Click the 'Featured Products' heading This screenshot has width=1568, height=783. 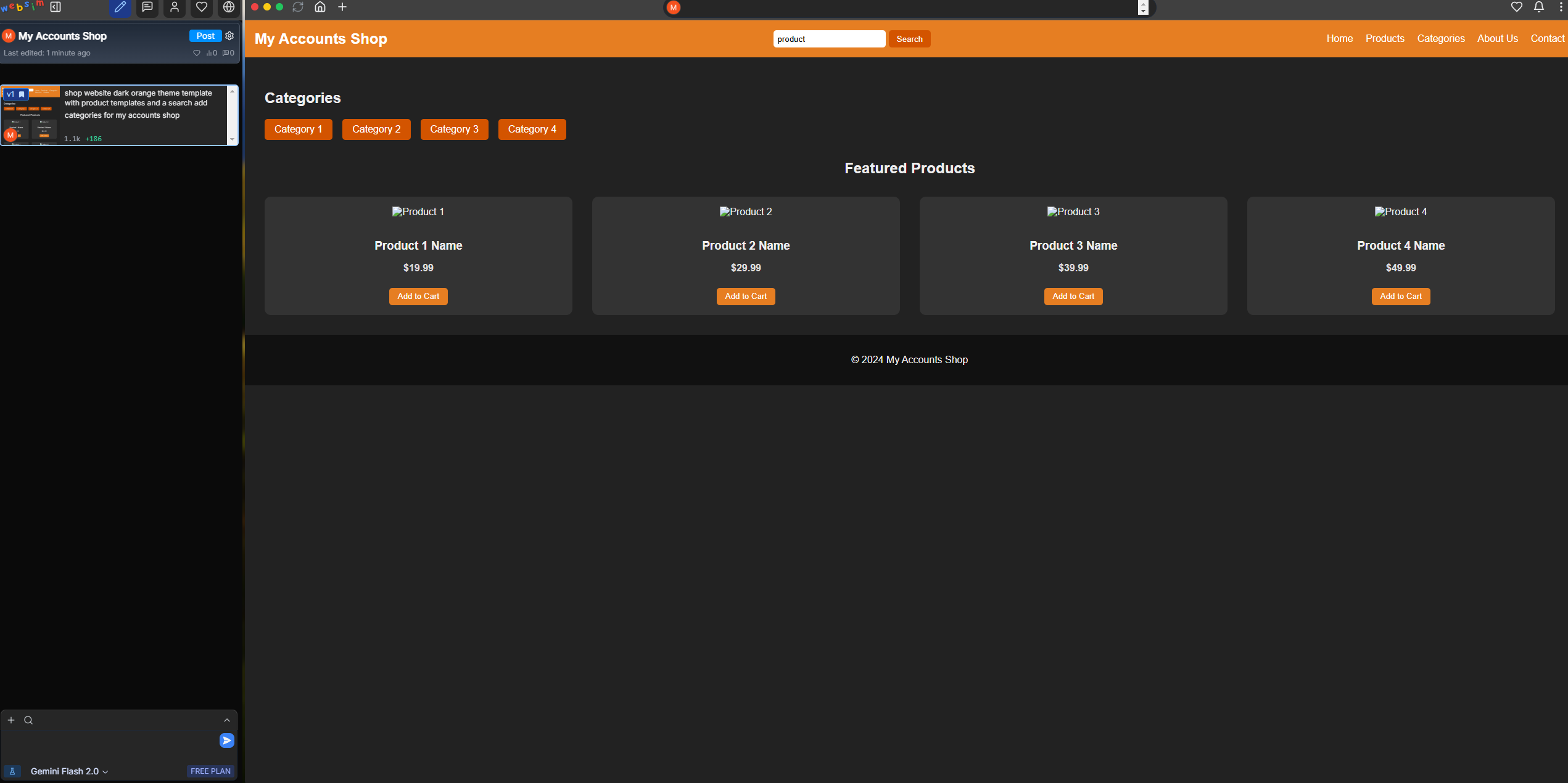click(909, 168)
